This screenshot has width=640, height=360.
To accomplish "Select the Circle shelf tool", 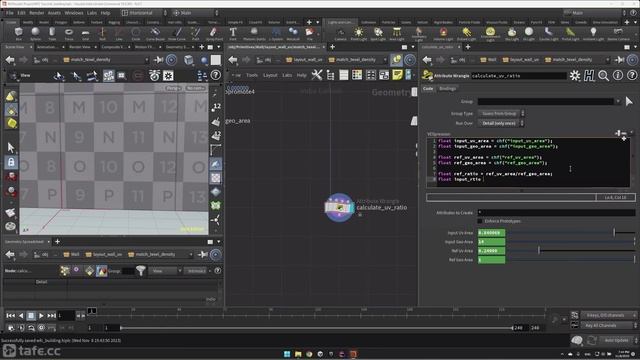I will (136, 33).
